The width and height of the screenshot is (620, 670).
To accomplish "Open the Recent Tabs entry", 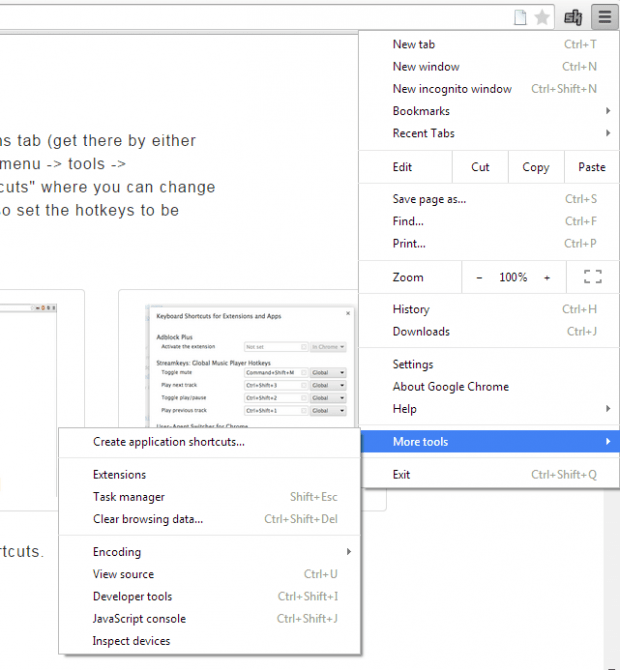I will (489, 133).
